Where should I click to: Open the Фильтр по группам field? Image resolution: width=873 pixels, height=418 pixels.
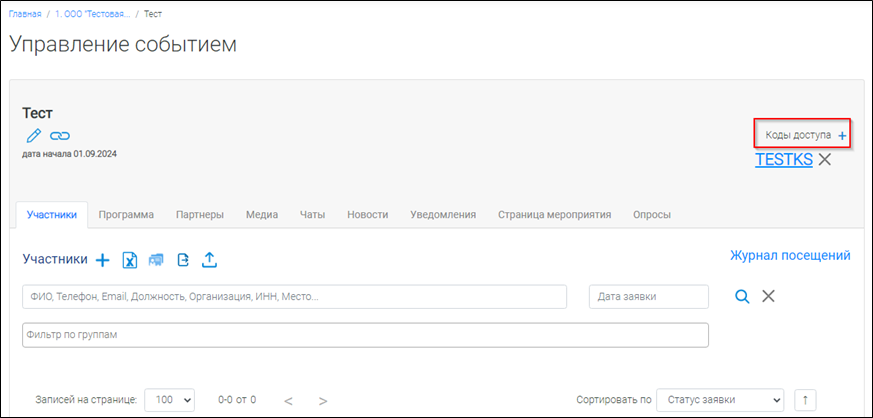point(365,334)
